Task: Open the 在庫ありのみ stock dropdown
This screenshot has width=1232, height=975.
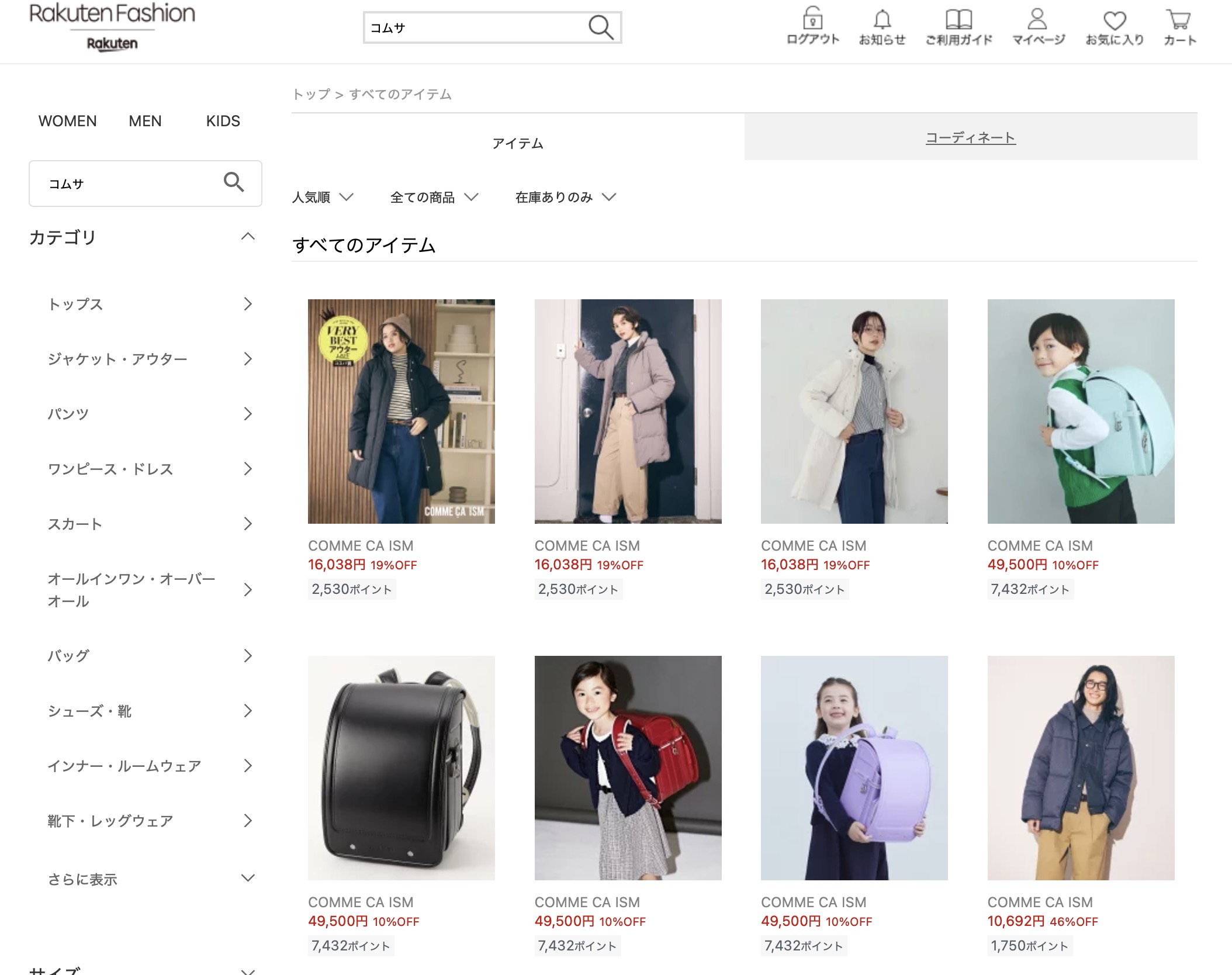Action: pos(565,198)
